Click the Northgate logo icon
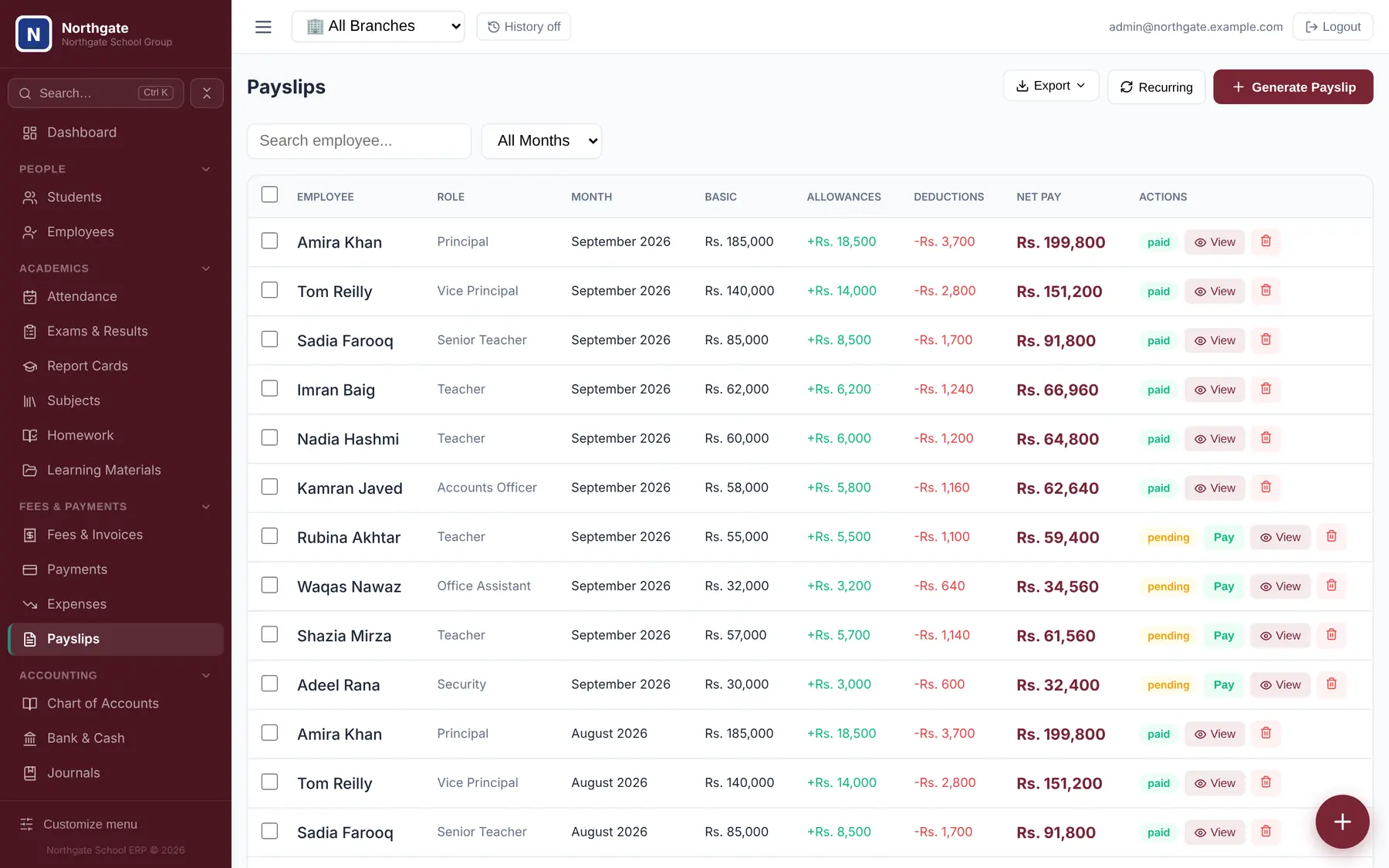 point(34,34)
